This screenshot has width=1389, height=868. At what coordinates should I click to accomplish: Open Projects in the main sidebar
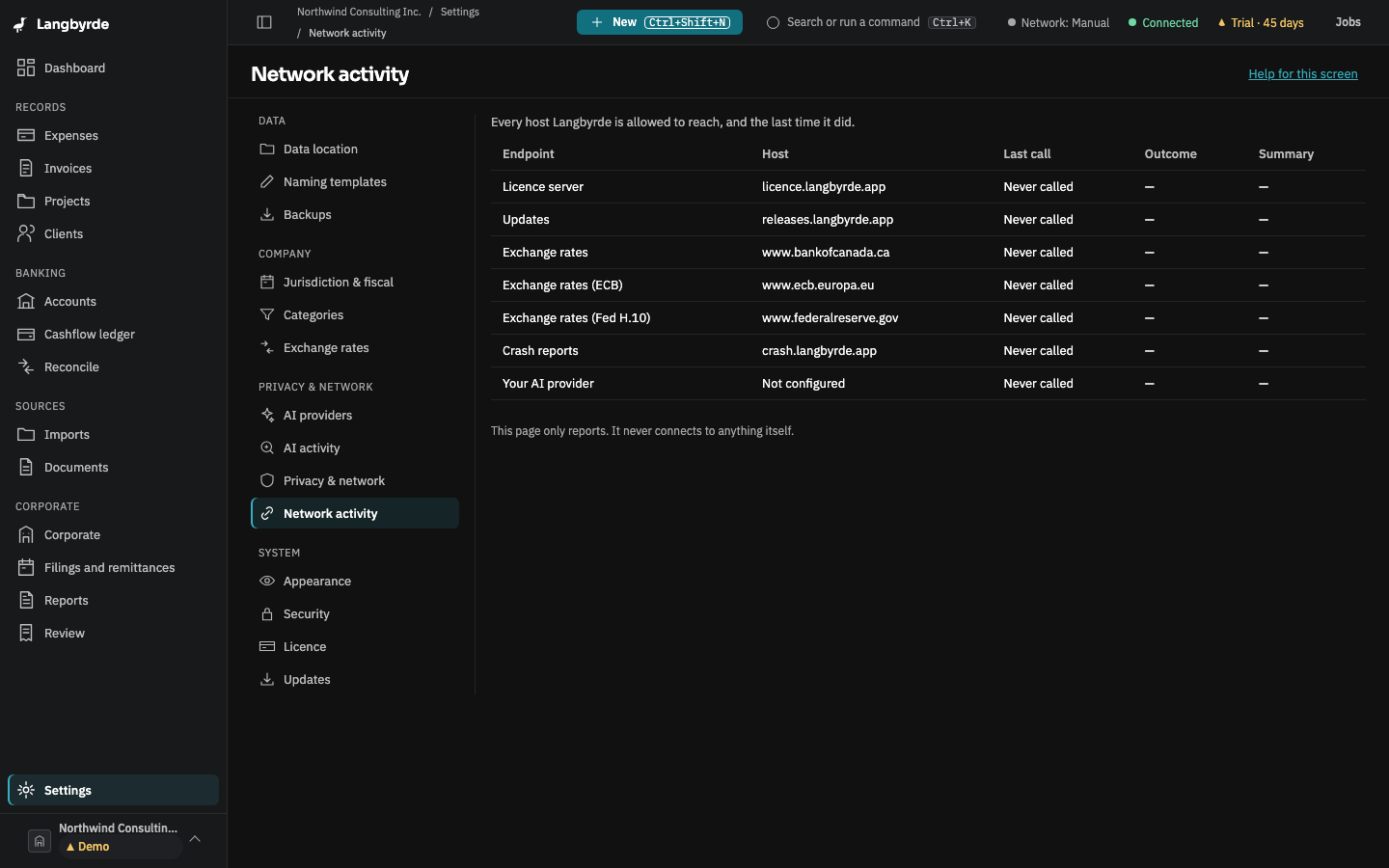click(114, 201)
